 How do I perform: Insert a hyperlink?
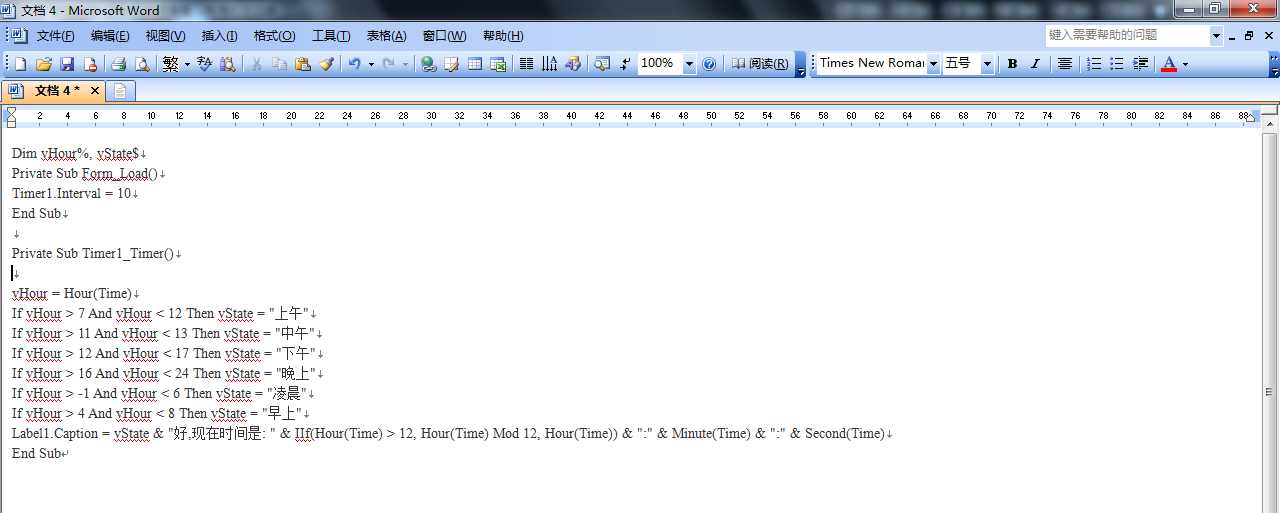(428, 63)
